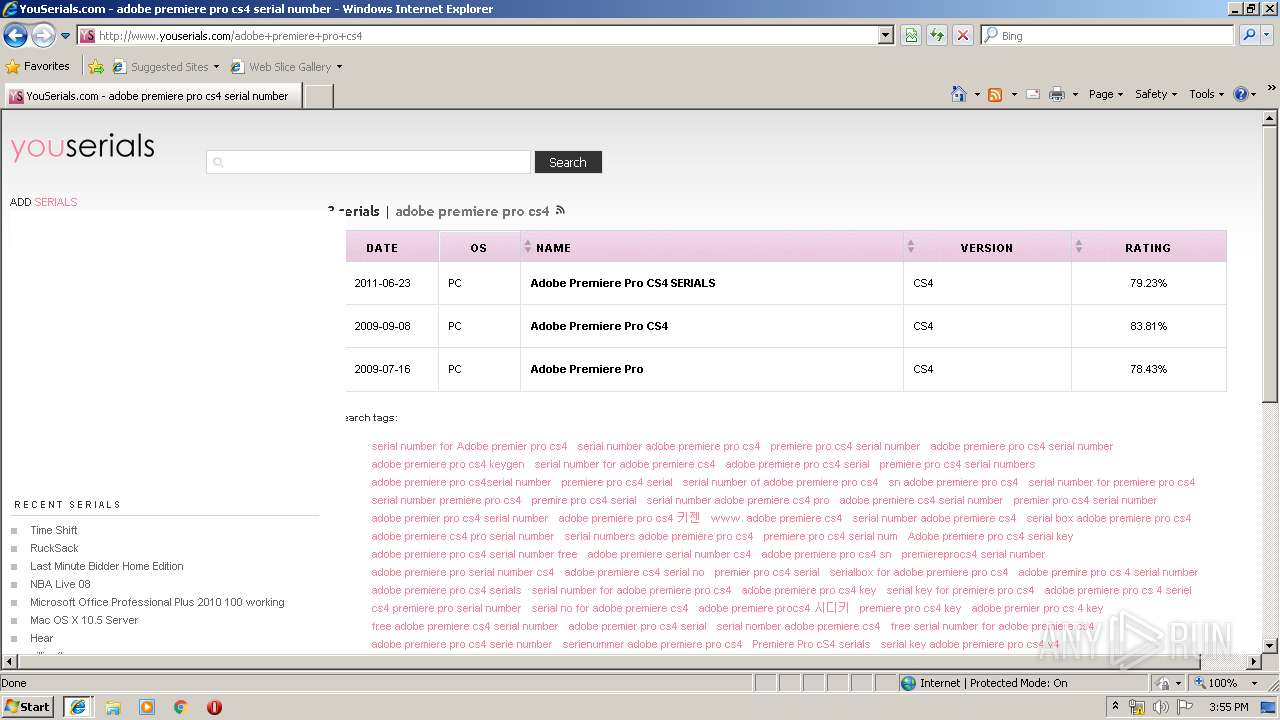The image size is (1280, 720).
Task: Click Add to Favorites Bar icon
Action: point(96,67)
